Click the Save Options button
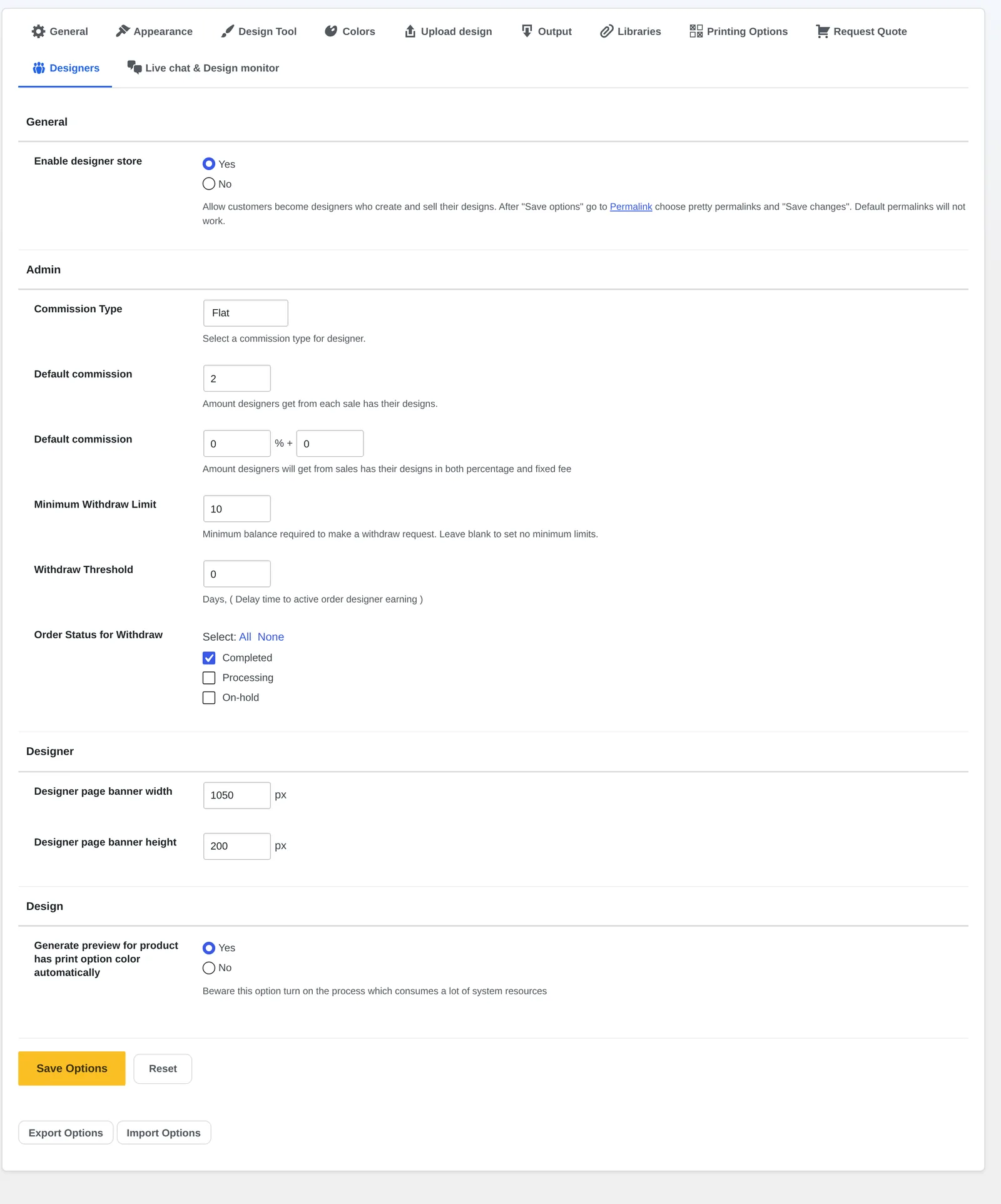1001x1204 pixels. click(x=72, y=1068)
